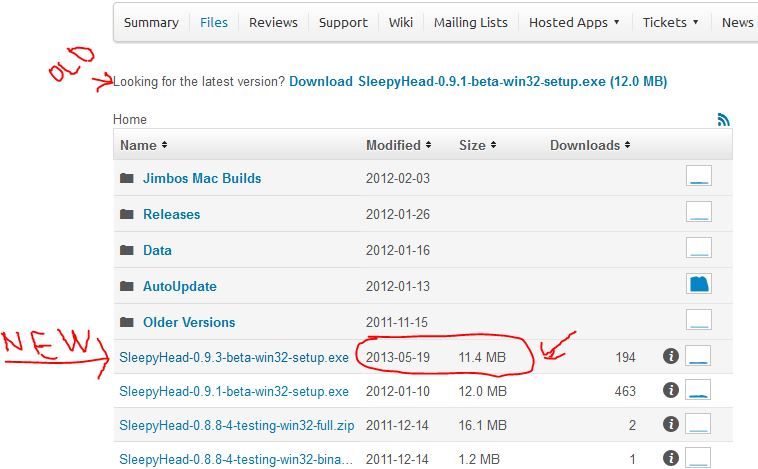The height and width of the screenshot is (469, 758).
Task: Click folder icon beside Releases
Action: [127, 214]
